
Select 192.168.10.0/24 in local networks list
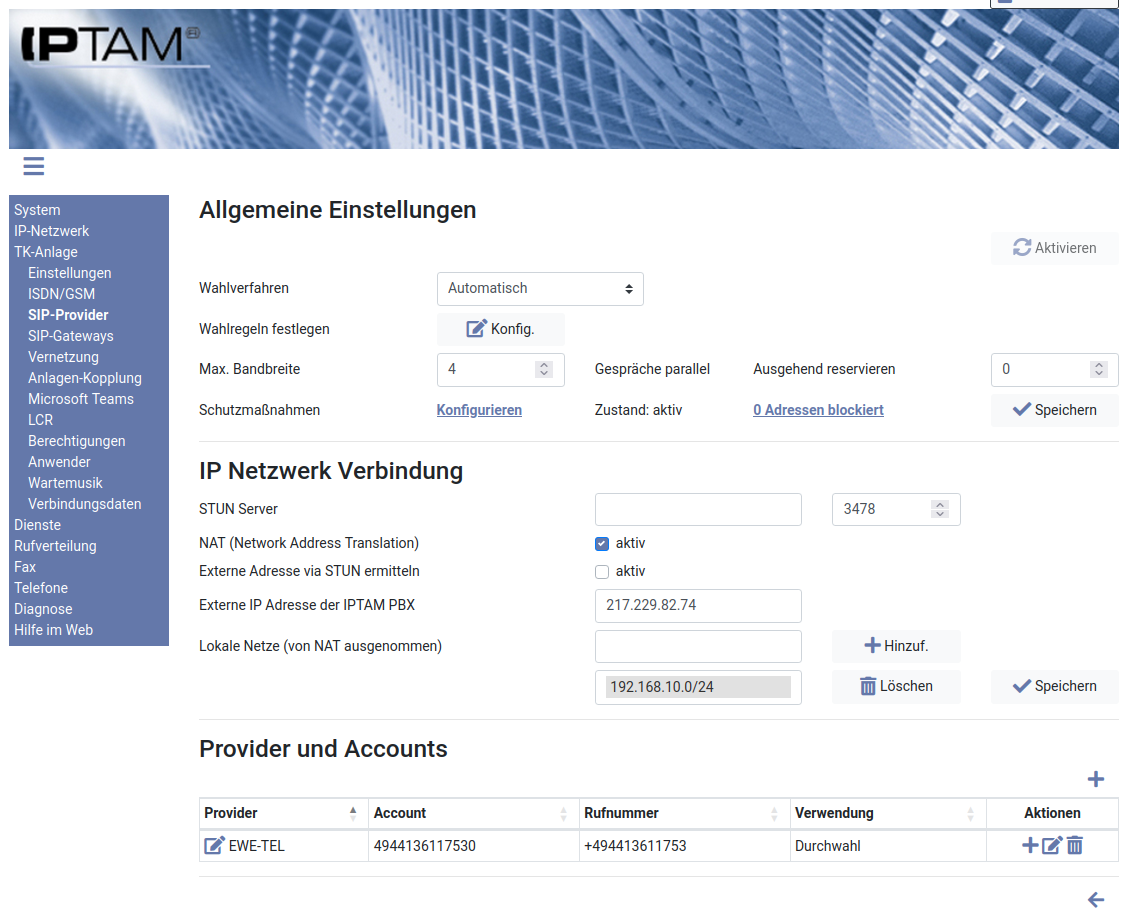point(698,687)
